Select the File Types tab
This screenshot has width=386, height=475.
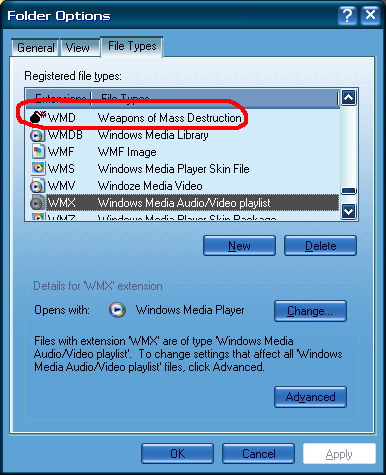point(132,46)
